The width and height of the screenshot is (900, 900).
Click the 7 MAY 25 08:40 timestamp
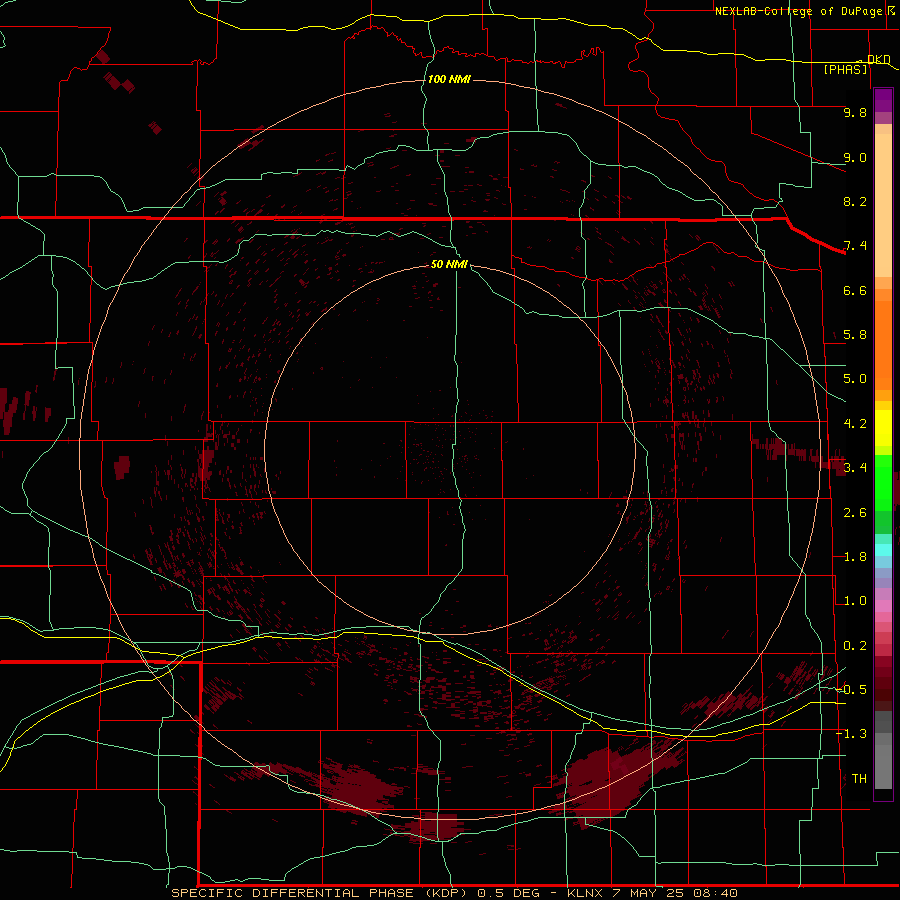pyautogui.click(x=676, y=893)
